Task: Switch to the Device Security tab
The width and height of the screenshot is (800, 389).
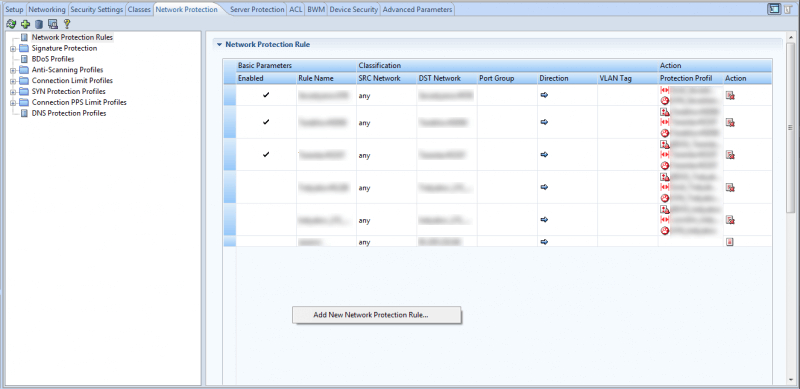Action: click(354, 10)
